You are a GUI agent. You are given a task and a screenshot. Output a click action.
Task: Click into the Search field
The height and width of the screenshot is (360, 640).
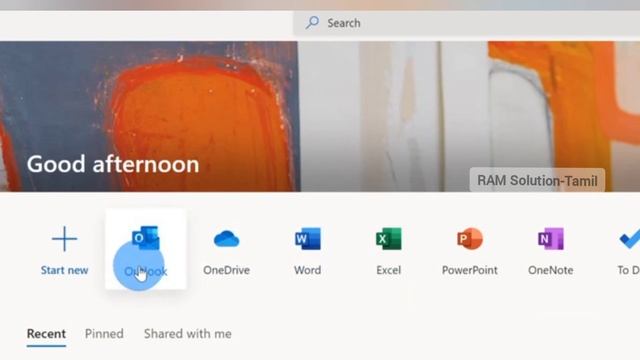(x=467, y=23)
